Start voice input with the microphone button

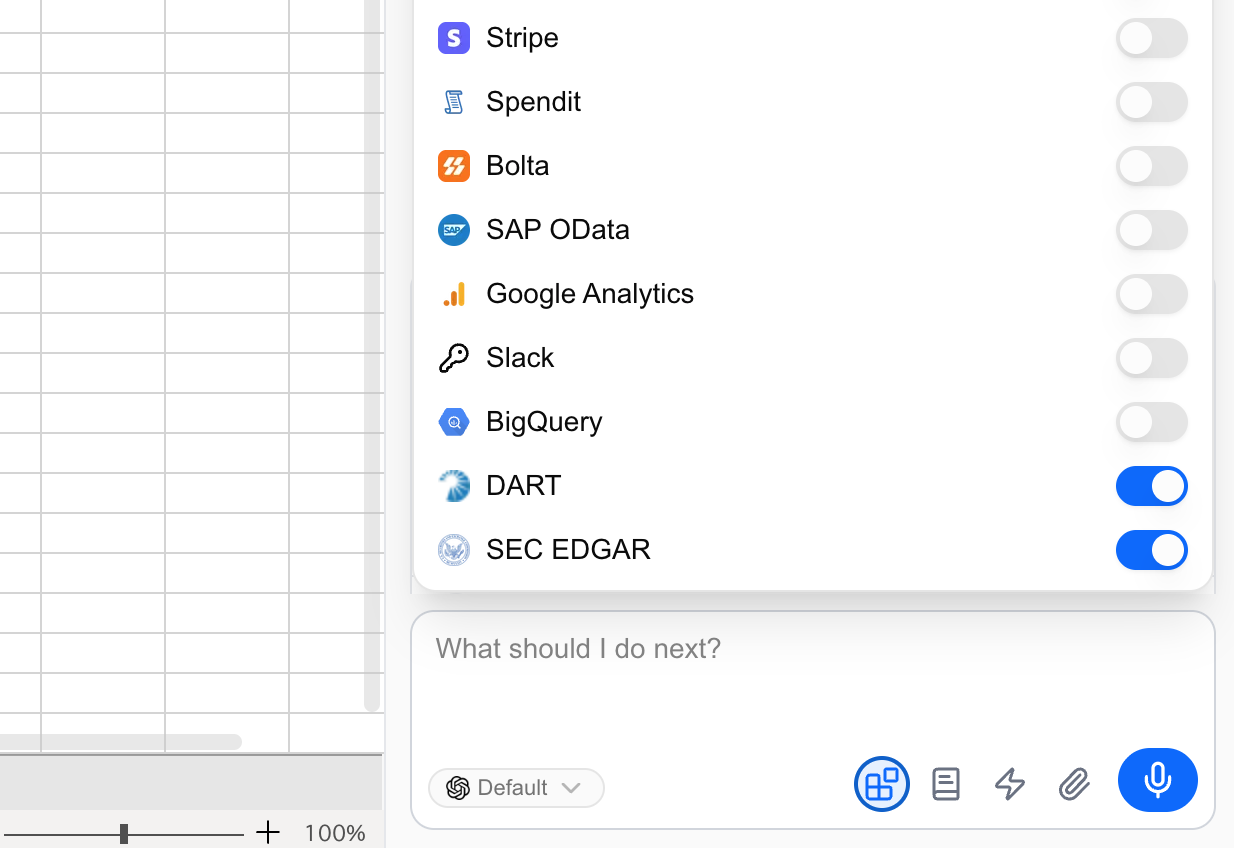(x=1158, y=780)
